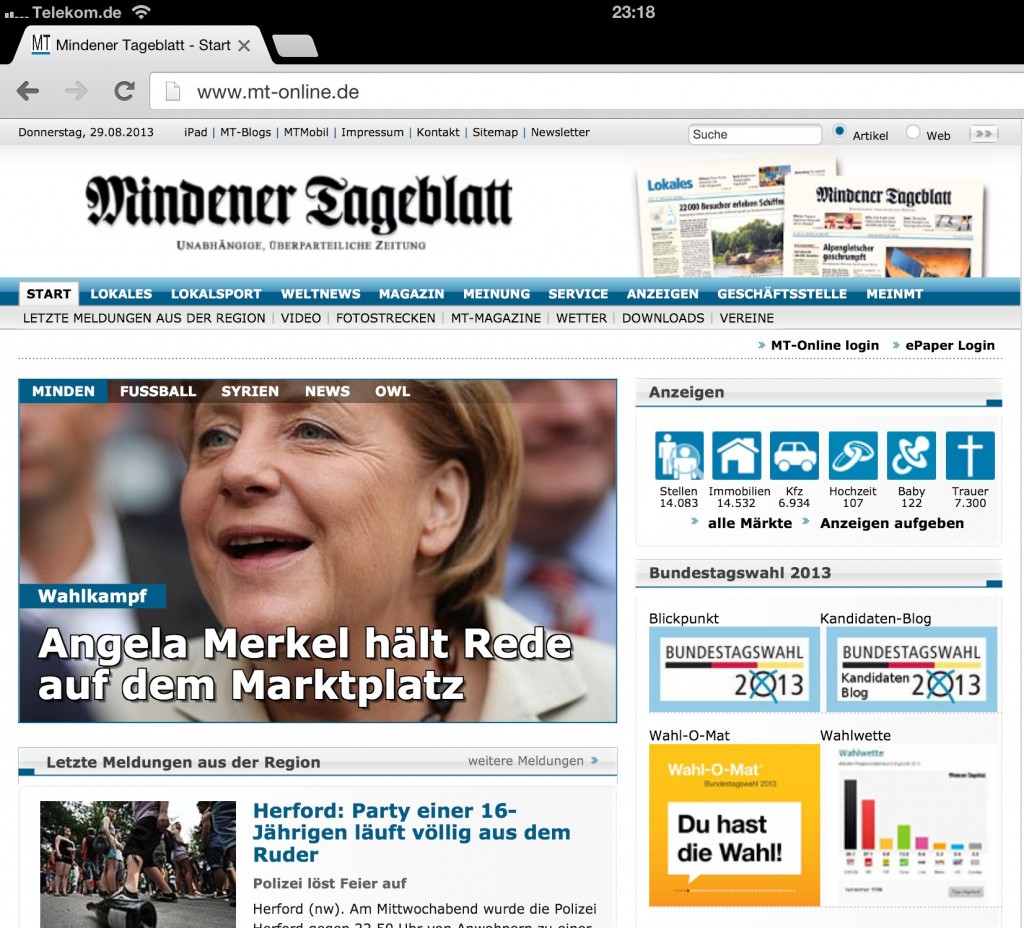Open the MEINUNG navigation menu
Viewport: 1024px width, 928px height.
[497, 294]
